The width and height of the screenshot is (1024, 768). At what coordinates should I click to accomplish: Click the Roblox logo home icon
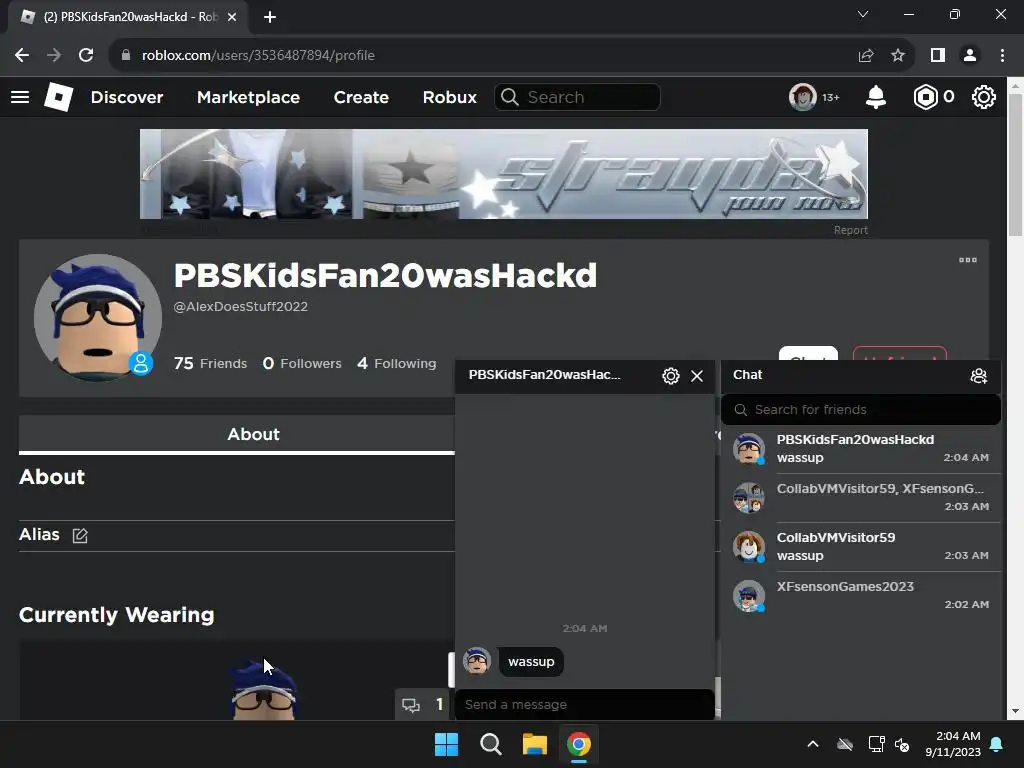[x=58, y=97]
